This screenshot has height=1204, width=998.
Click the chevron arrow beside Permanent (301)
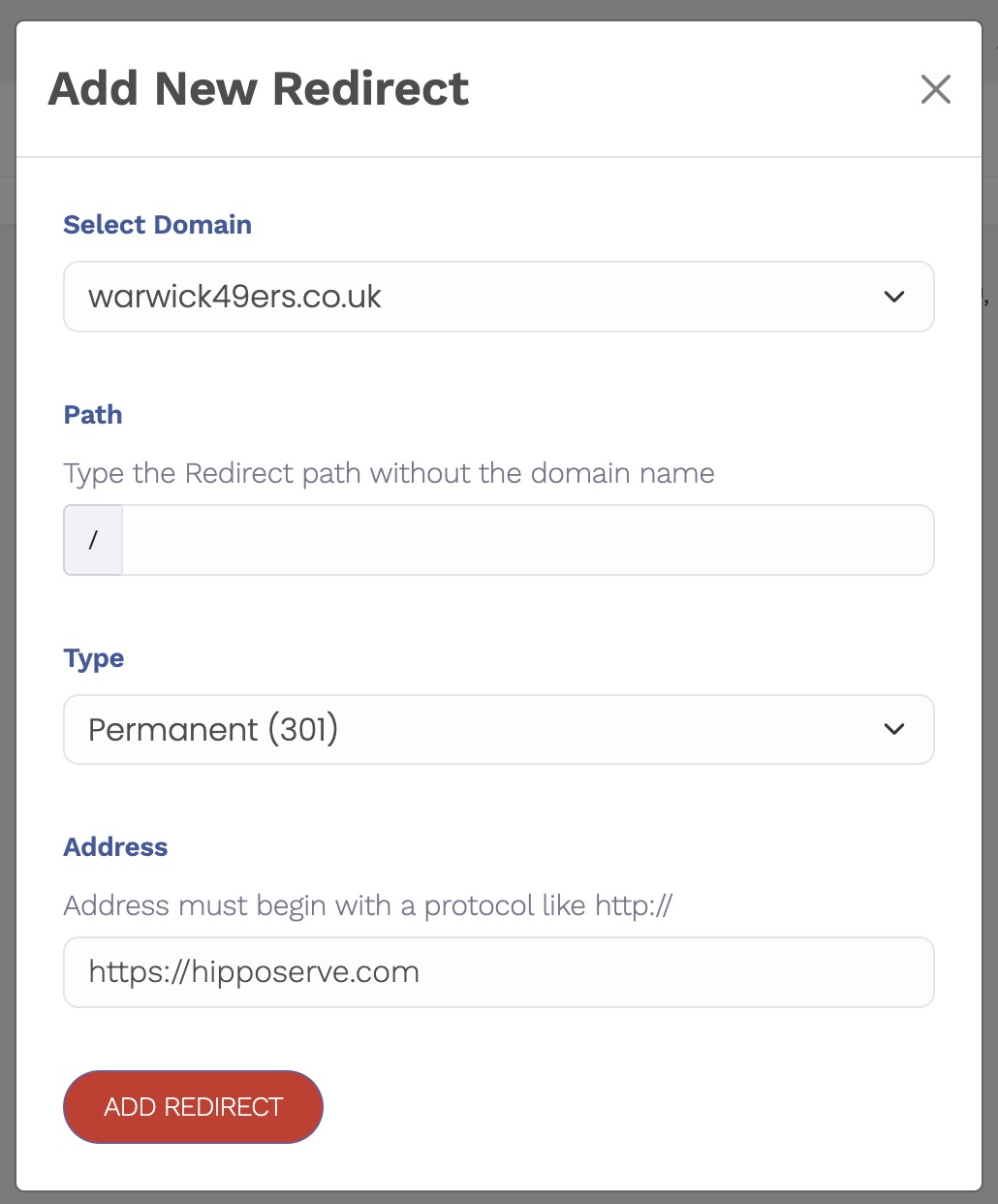click(x=893, y=729)
